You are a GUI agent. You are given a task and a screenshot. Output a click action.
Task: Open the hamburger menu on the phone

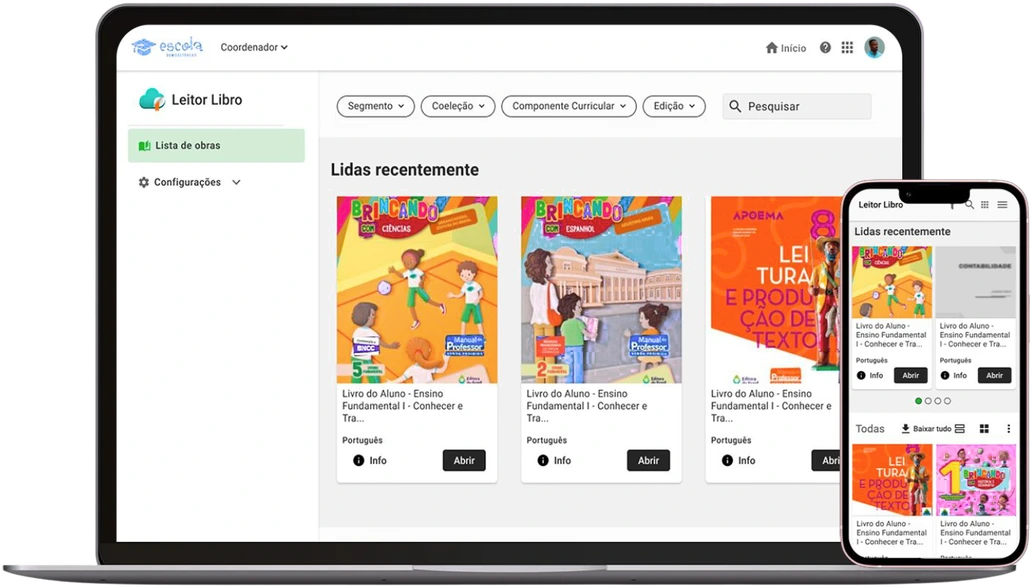pos(1002,205)
